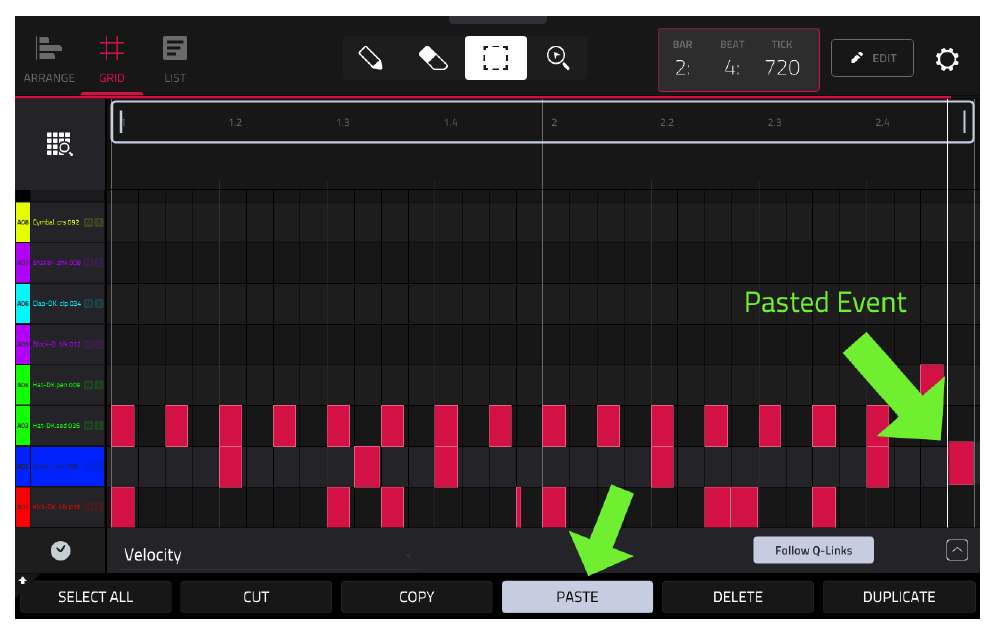Click the CUT button
Image resolution: width=996 pixels, height=636 pixels.
point(256,597)
